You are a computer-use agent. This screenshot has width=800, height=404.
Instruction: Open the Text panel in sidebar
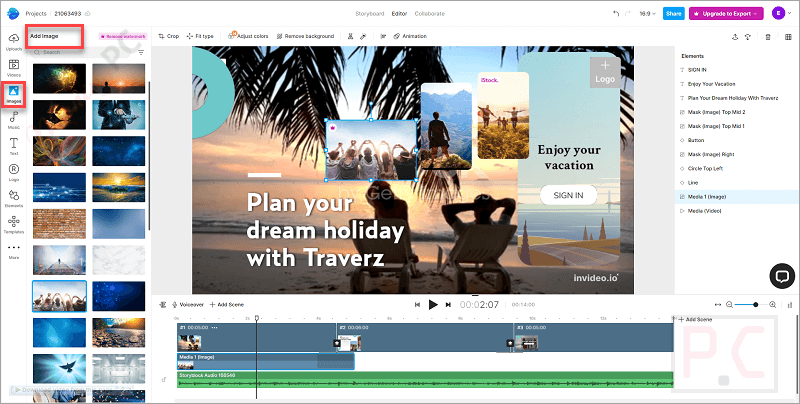(14, 146)
